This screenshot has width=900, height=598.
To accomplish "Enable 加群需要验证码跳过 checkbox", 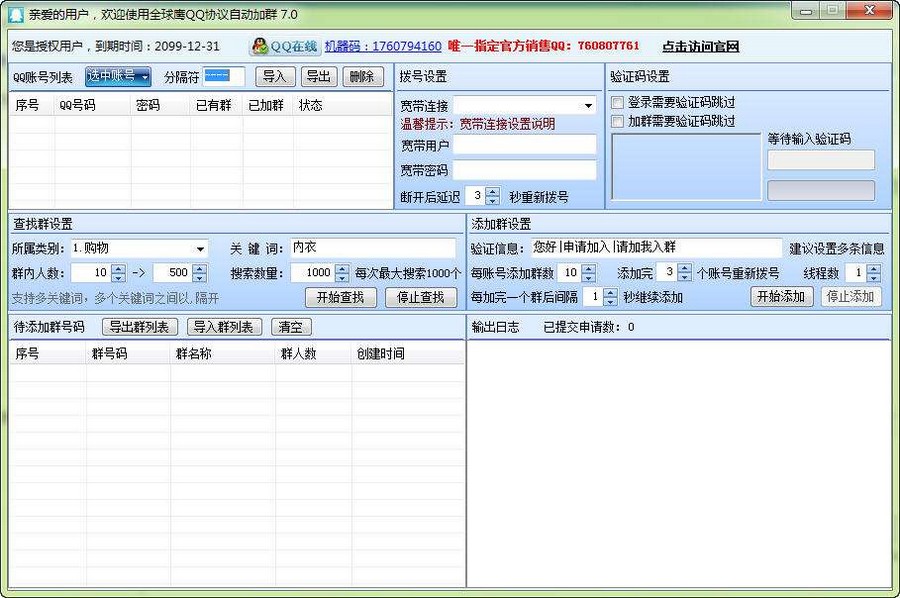I will tap(617, 120).
